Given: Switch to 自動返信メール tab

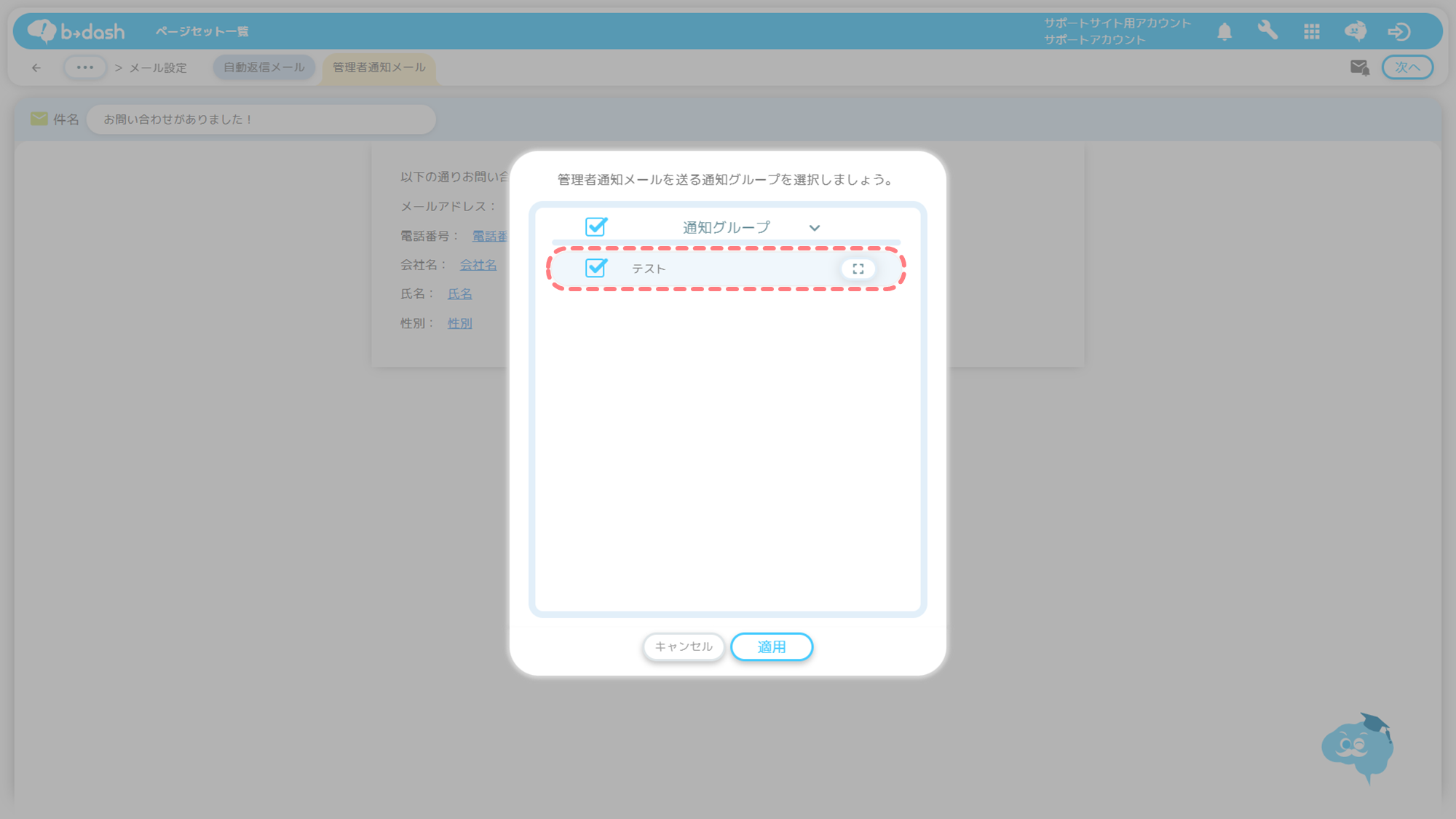Looking at the screenshot, I should pyautogui.click(x=264, y=68).
